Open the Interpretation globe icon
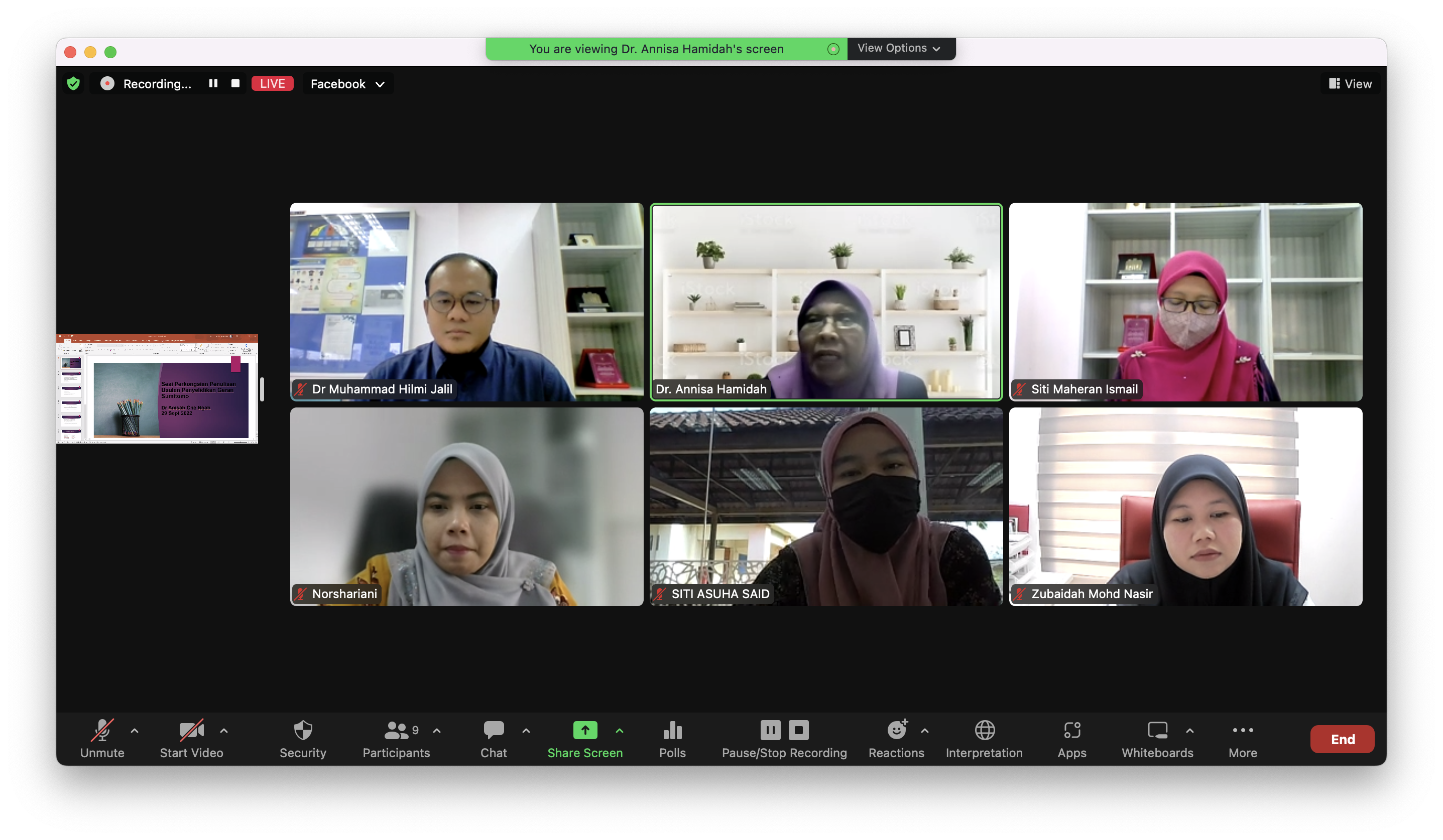Image resolution: width=1443 pixels, height=840 pixels. point(984,731)
